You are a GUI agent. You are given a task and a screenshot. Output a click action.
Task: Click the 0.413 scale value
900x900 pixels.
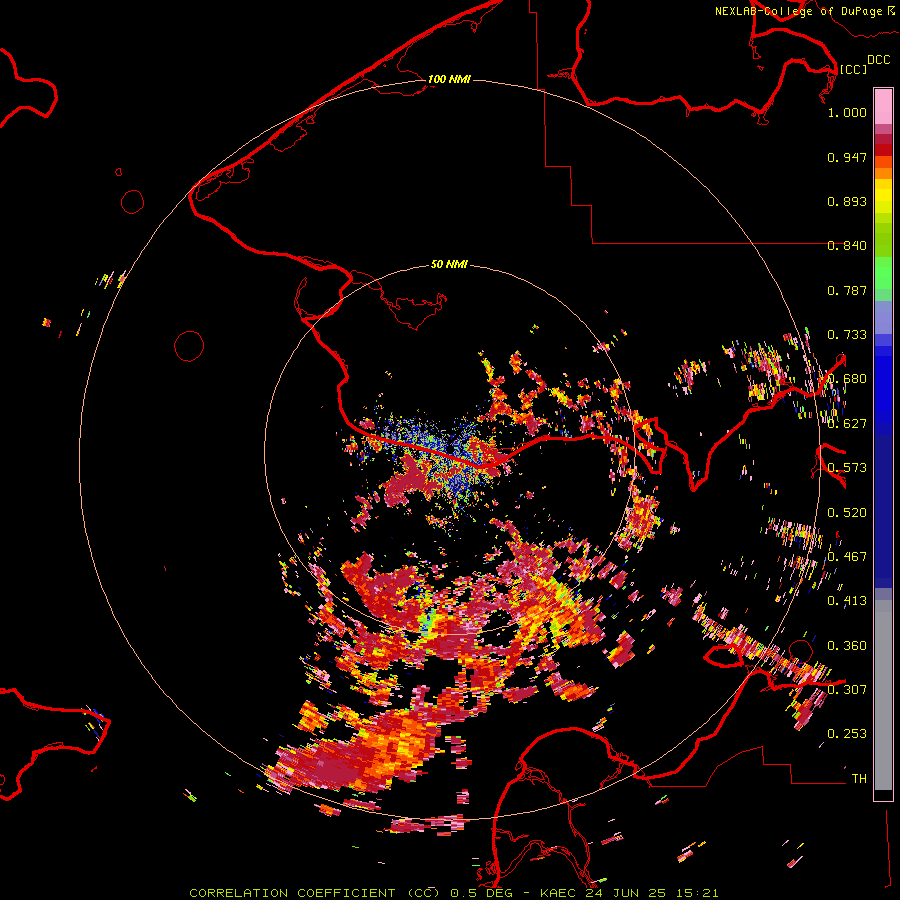click(x=847, y=601)
